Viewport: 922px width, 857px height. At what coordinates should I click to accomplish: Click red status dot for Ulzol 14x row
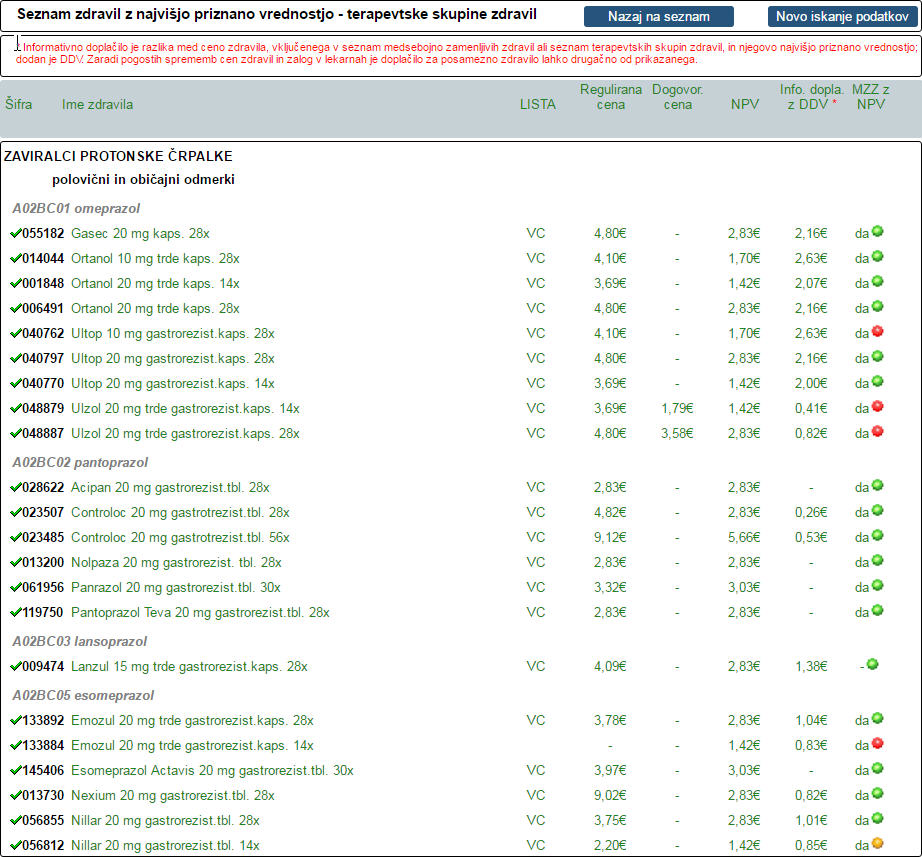(x=877, y=407)
